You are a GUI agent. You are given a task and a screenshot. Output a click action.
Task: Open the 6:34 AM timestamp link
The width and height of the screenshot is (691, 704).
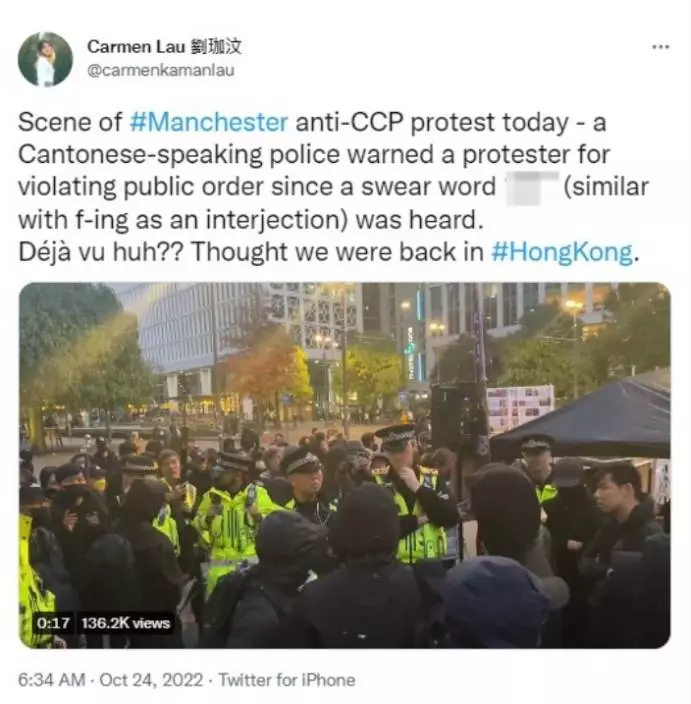(x=51, y=680)
